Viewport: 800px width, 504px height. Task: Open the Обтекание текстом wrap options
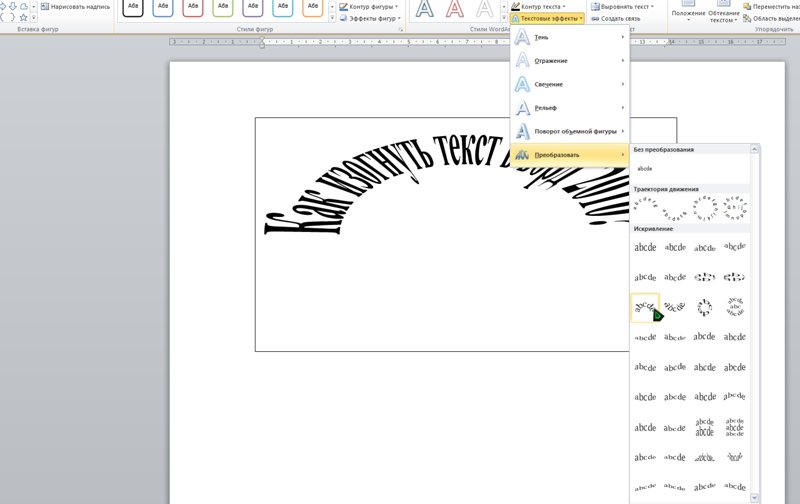(x=723, y=12)
